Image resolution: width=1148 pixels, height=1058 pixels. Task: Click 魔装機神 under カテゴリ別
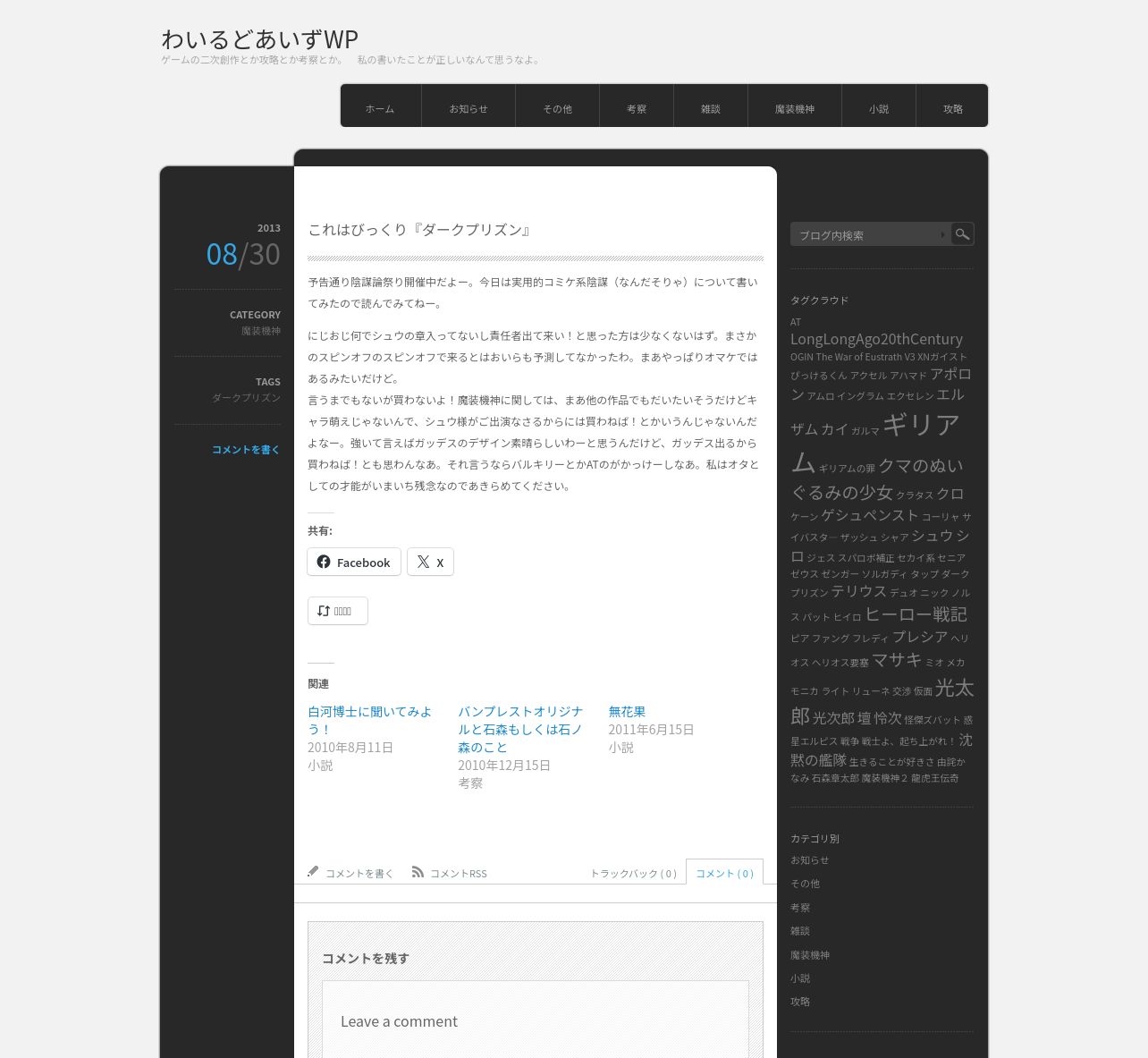point(810,955)
